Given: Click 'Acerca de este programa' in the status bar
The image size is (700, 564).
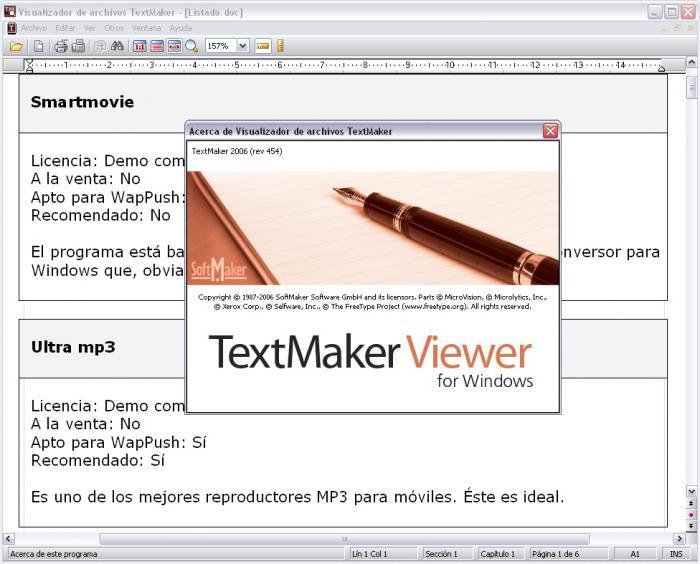Looking at the screenshot, I should pyautogui.click(x=54, y=554).
